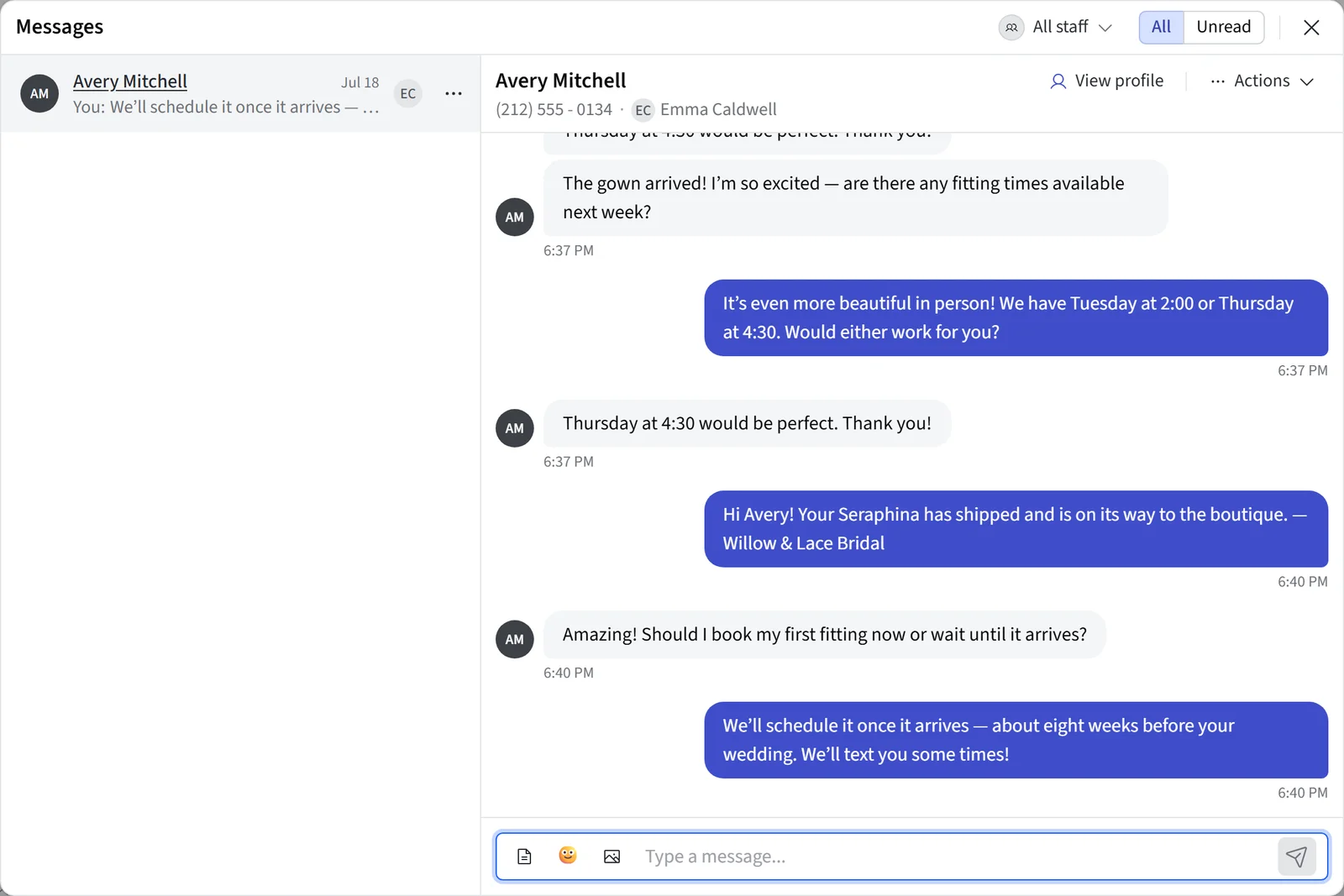Click the Emma Caldwell staff name
This screenshot has height=896, width=1344.
[x=718, y=110]
